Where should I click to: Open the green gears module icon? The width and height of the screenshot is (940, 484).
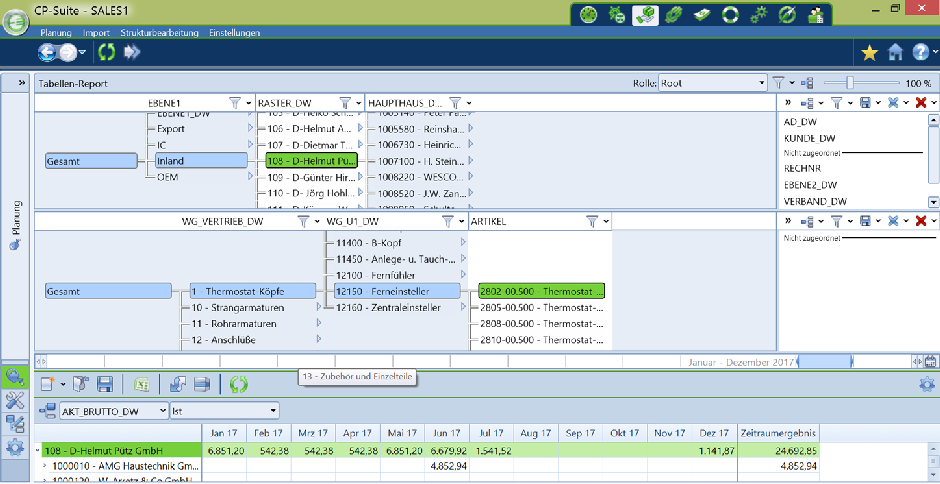pos(758,16)
